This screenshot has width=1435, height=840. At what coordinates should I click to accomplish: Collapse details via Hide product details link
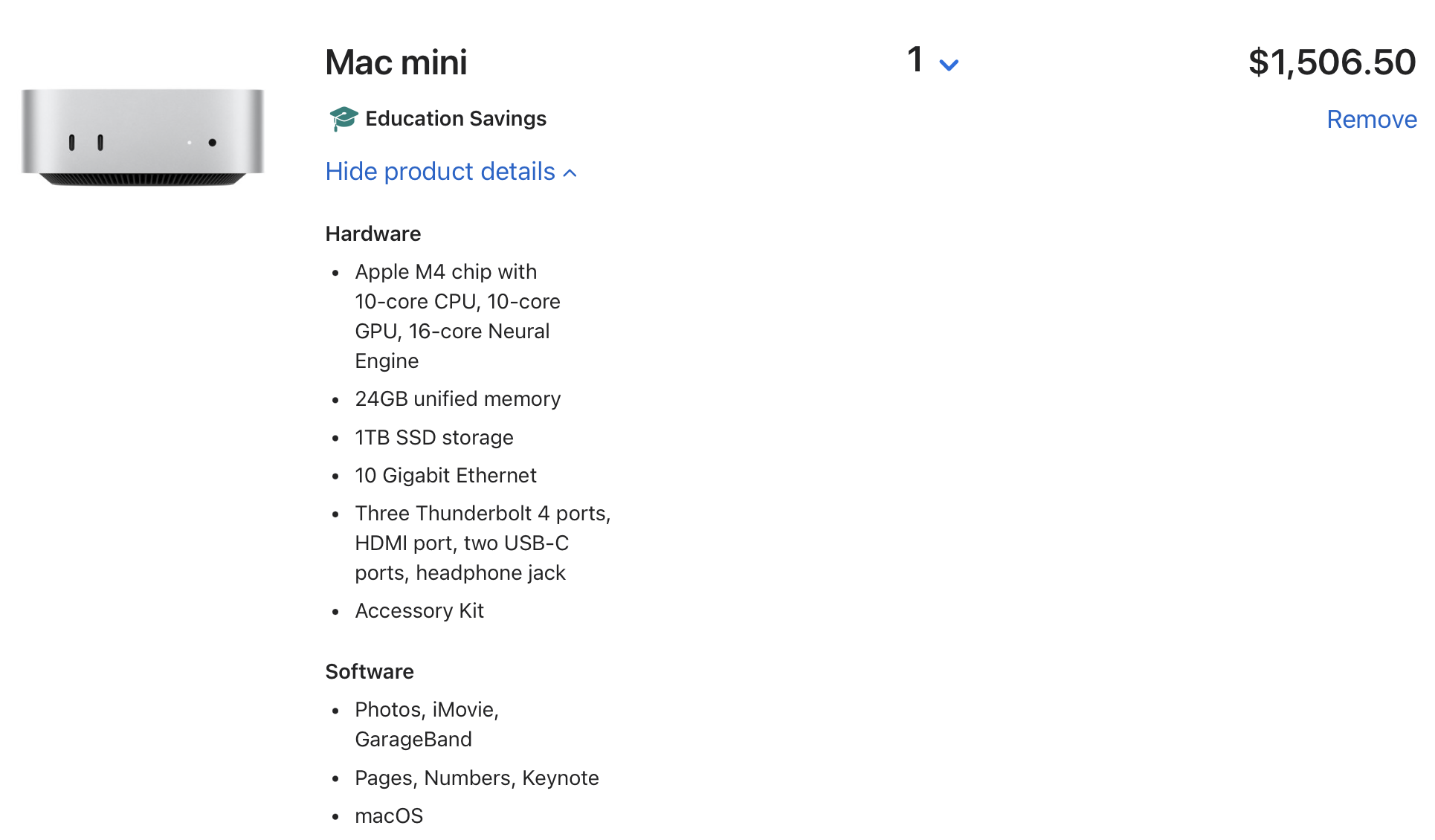click(x=440, y=172)
